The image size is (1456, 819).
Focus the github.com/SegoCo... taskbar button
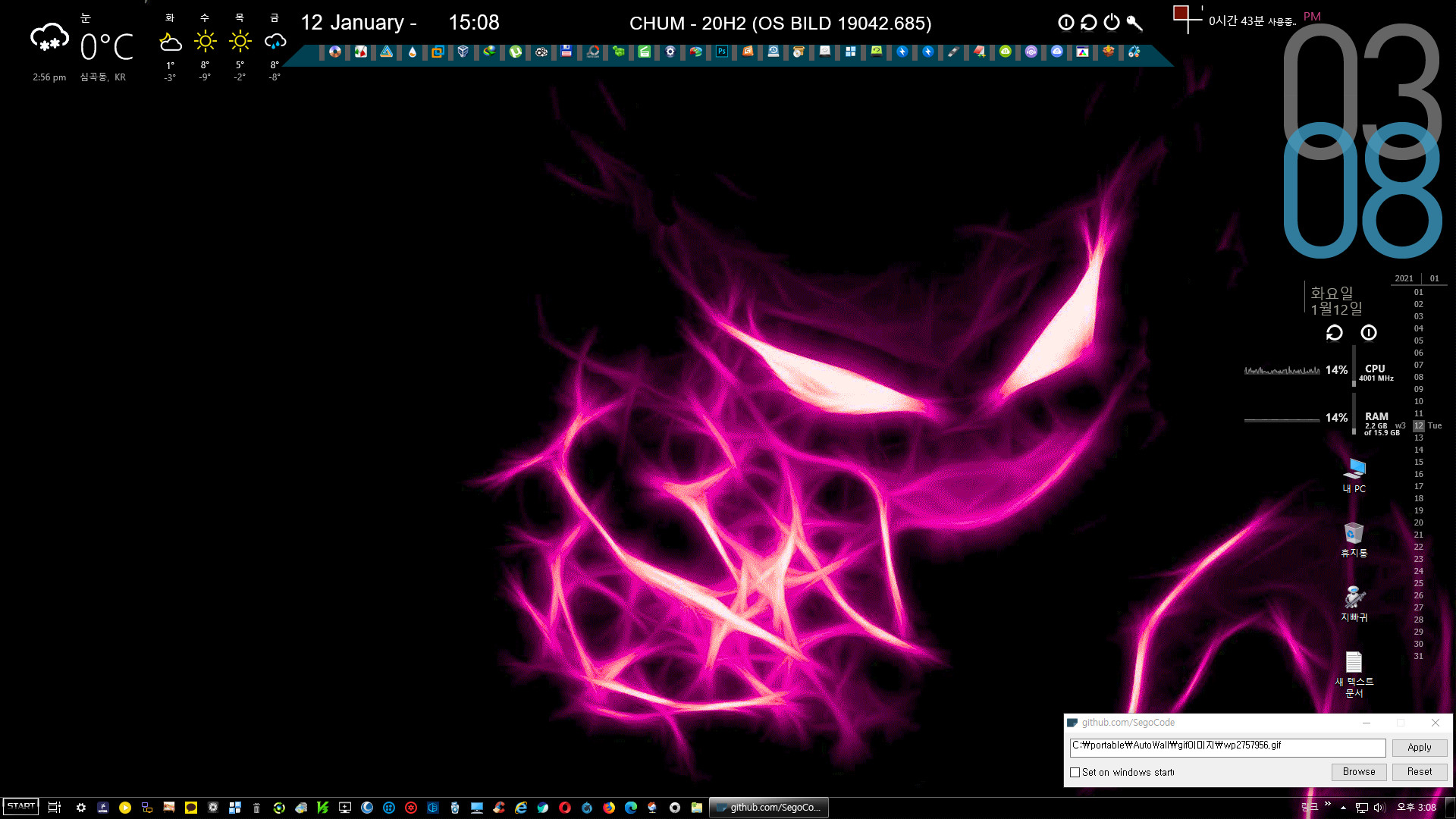tap(769, 808)
